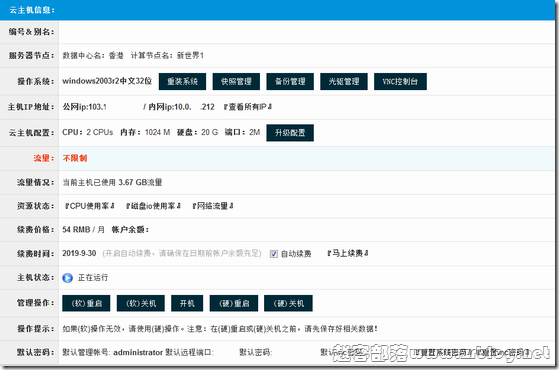Click the 续费时间 row label
This screenshot has width=559, height=370.
(36, 254)
